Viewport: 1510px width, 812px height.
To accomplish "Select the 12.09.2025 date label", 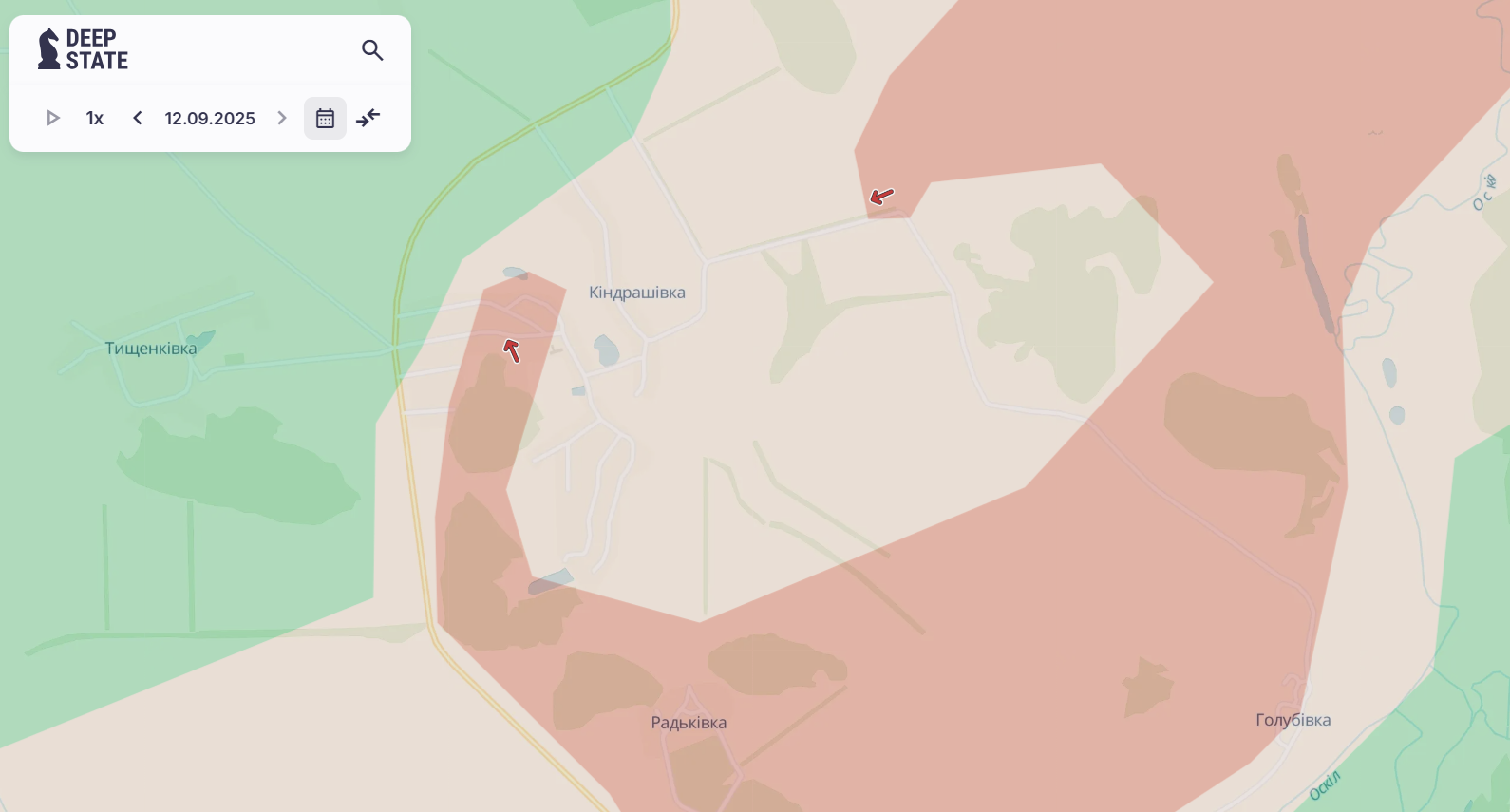I will pyautogui.click(x=210, y=118).
